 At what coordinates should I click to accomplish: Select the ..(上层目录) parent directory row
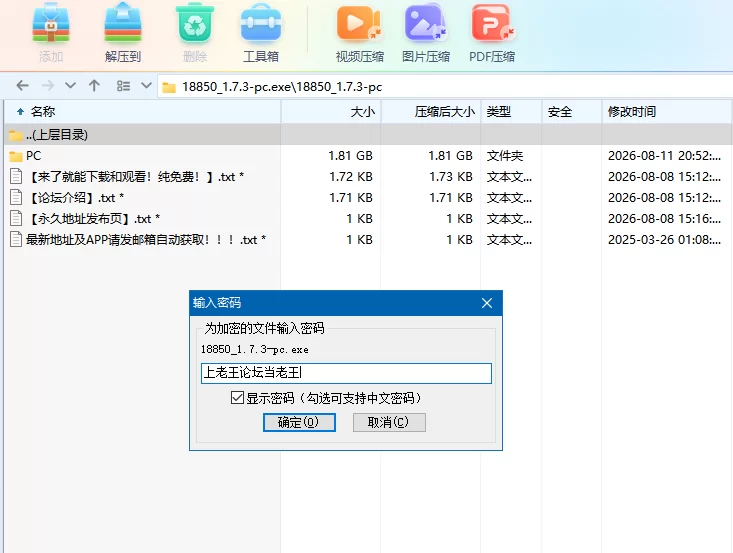pos(368,135)
